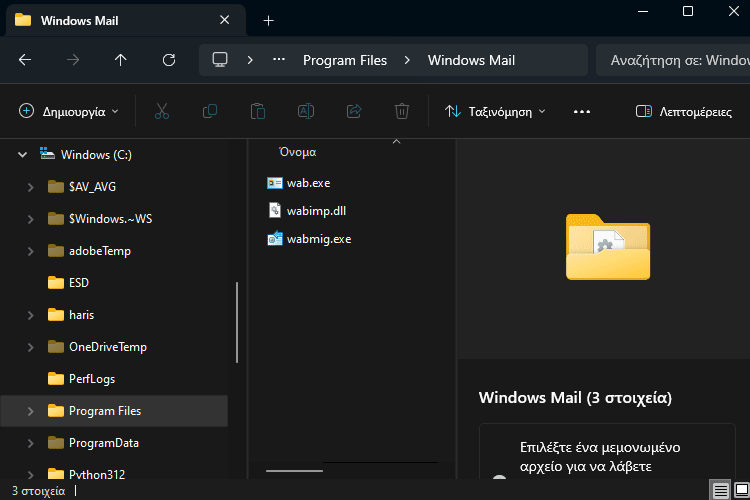Open a new File Explorer tab

pyautogui.click(x=268, y=21)
